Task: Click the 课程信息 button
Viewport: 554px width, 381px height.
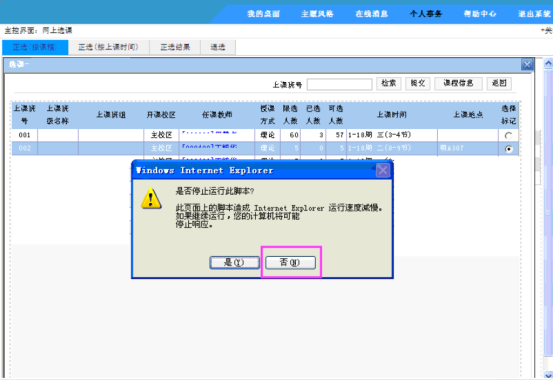Action: tap(458, 83)
